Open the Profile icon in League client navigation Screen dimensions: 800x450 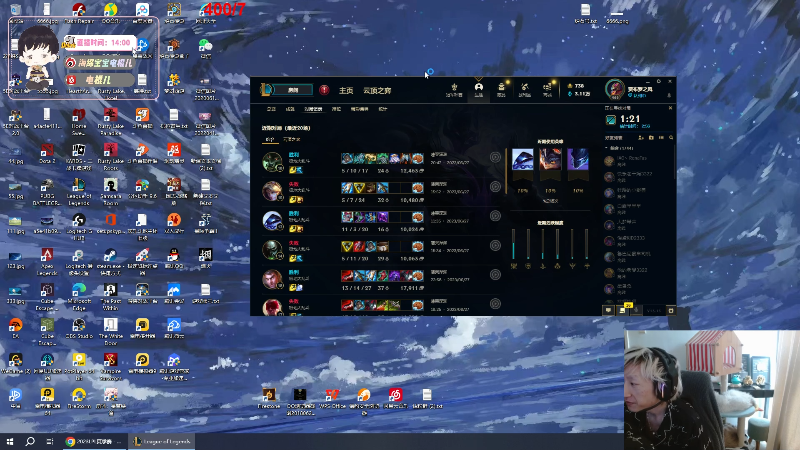479,89
